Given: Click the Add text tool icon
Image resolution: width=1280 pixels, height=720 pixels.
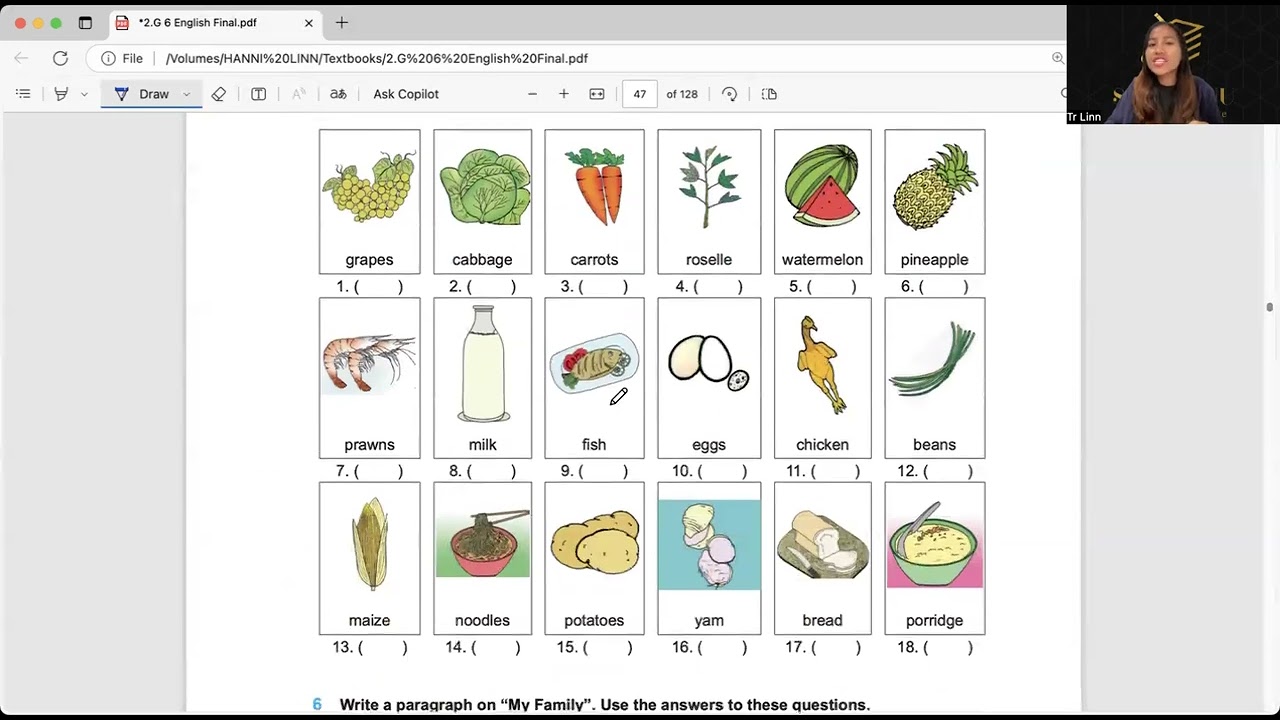Looking at the screenshot, I should point(258,94).
